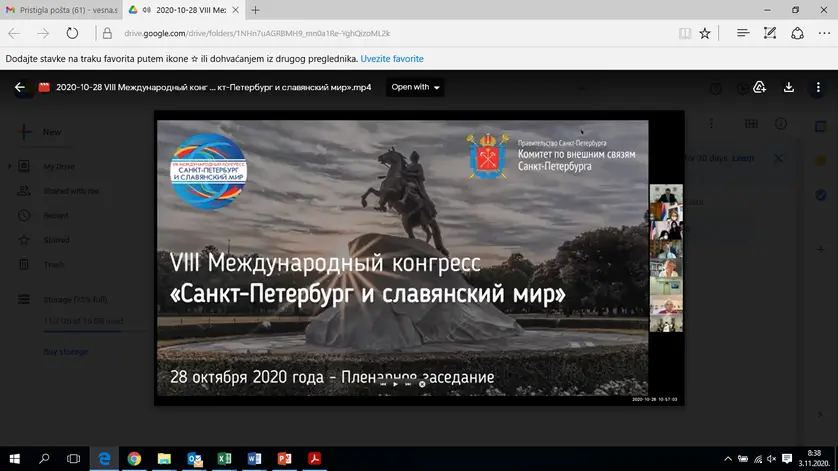The image size is (838, 471).
Task: Launch Excel from the taskbar
Action: (x=225, y=459)
